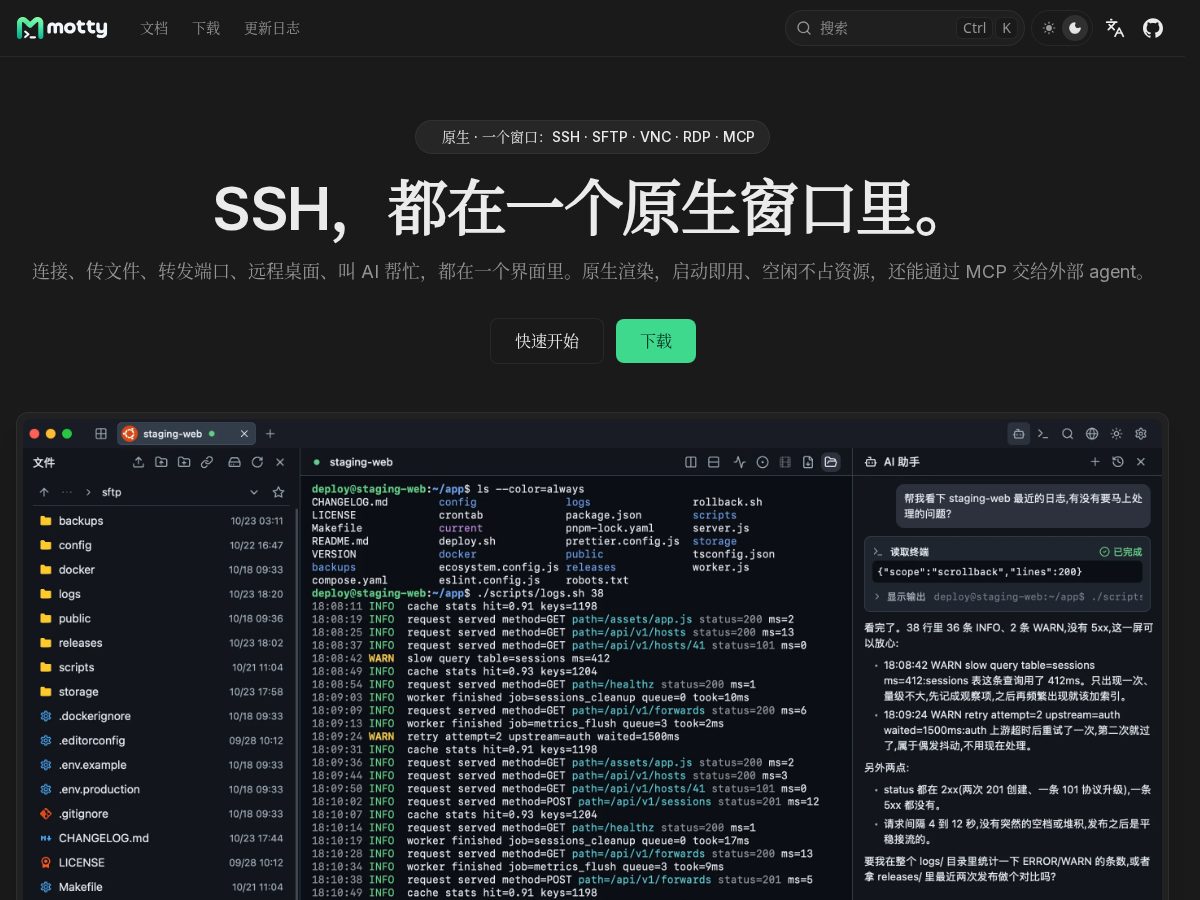The image size is (1200, 900).
Task: Click the motty logo in header
Action: [x=62, y=28]
